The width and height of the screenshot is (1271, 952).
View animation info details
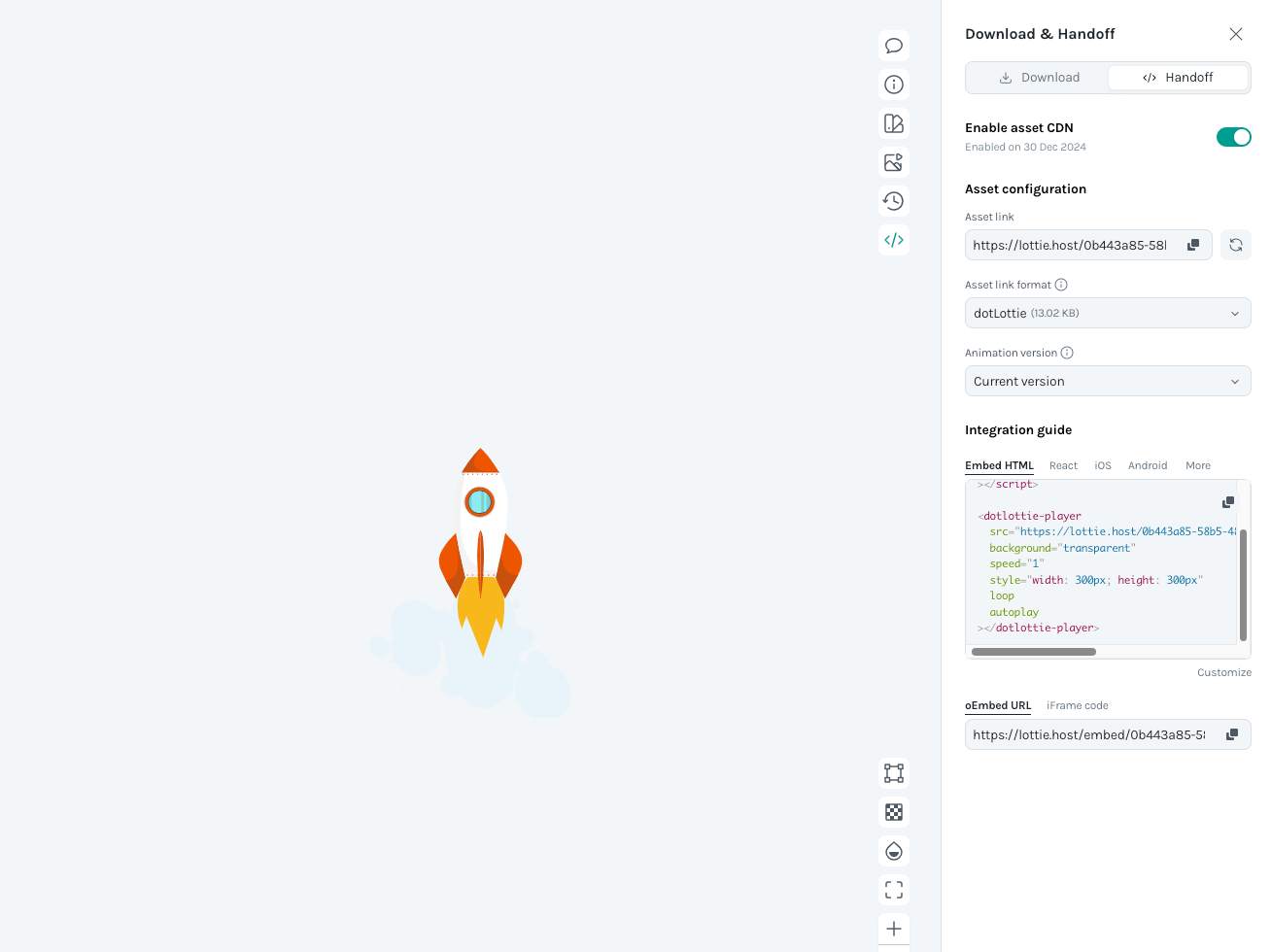pyautogui.click(x=893, y=85)
